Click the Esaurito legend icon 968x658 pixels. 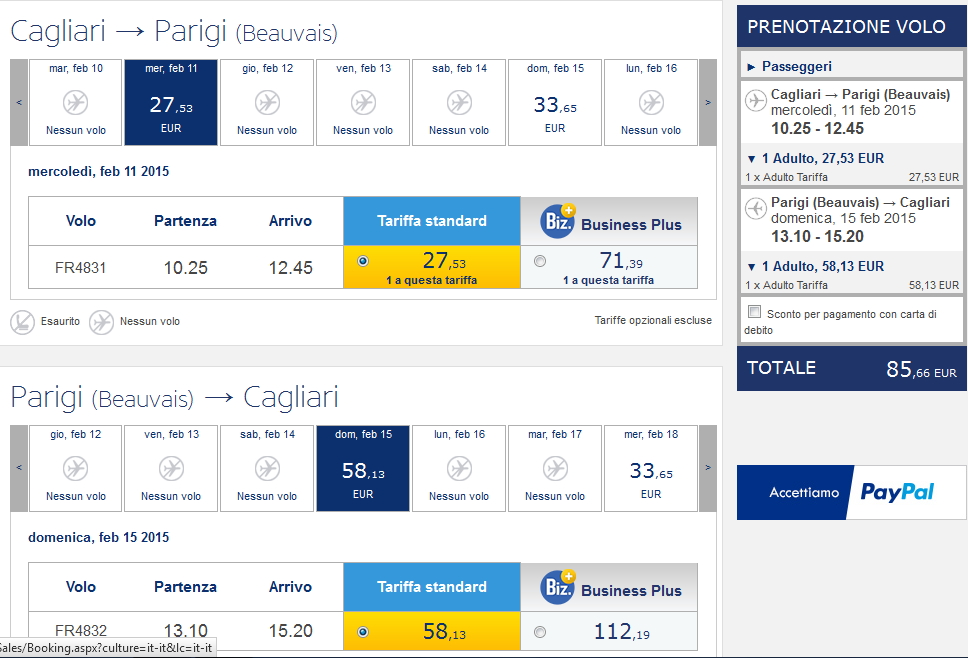pyautogui.click(x=22, y=322)
